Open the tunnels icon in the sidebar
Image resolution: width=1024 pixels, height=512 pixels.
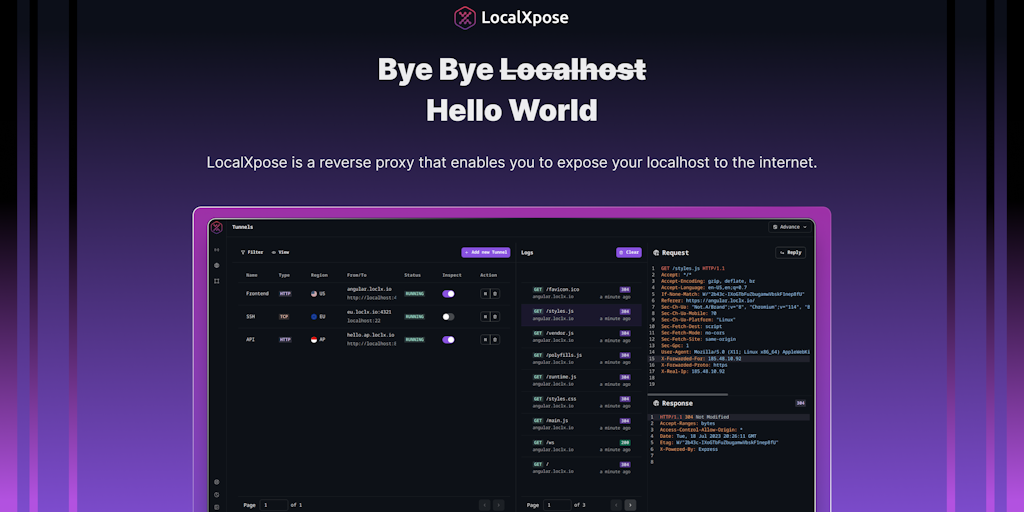point(217,249)
